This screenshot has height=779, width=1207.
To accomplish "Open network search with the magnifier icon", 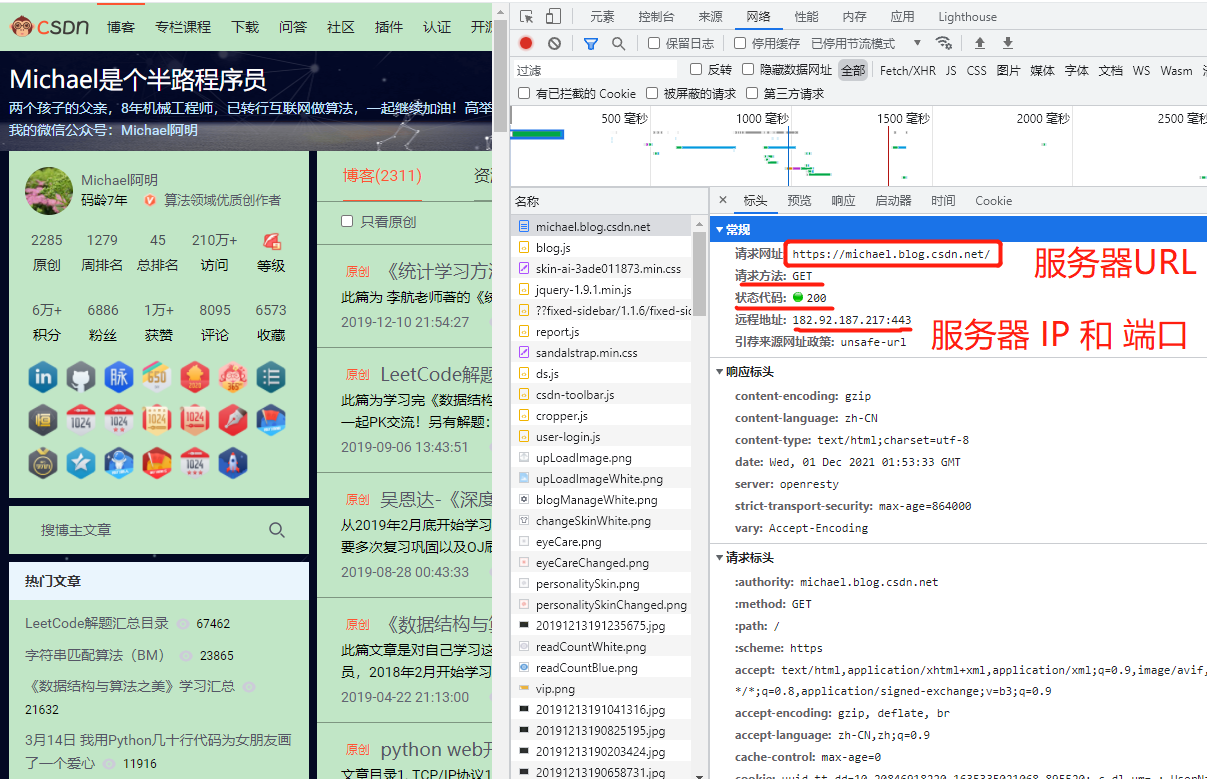I will tap(618, 43).
